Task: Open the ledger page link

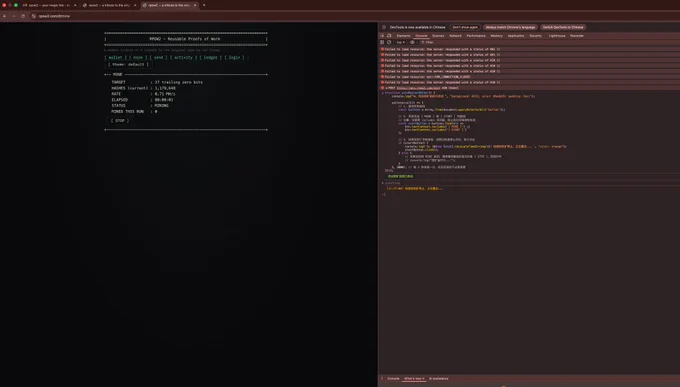Action: pos(211,57)
